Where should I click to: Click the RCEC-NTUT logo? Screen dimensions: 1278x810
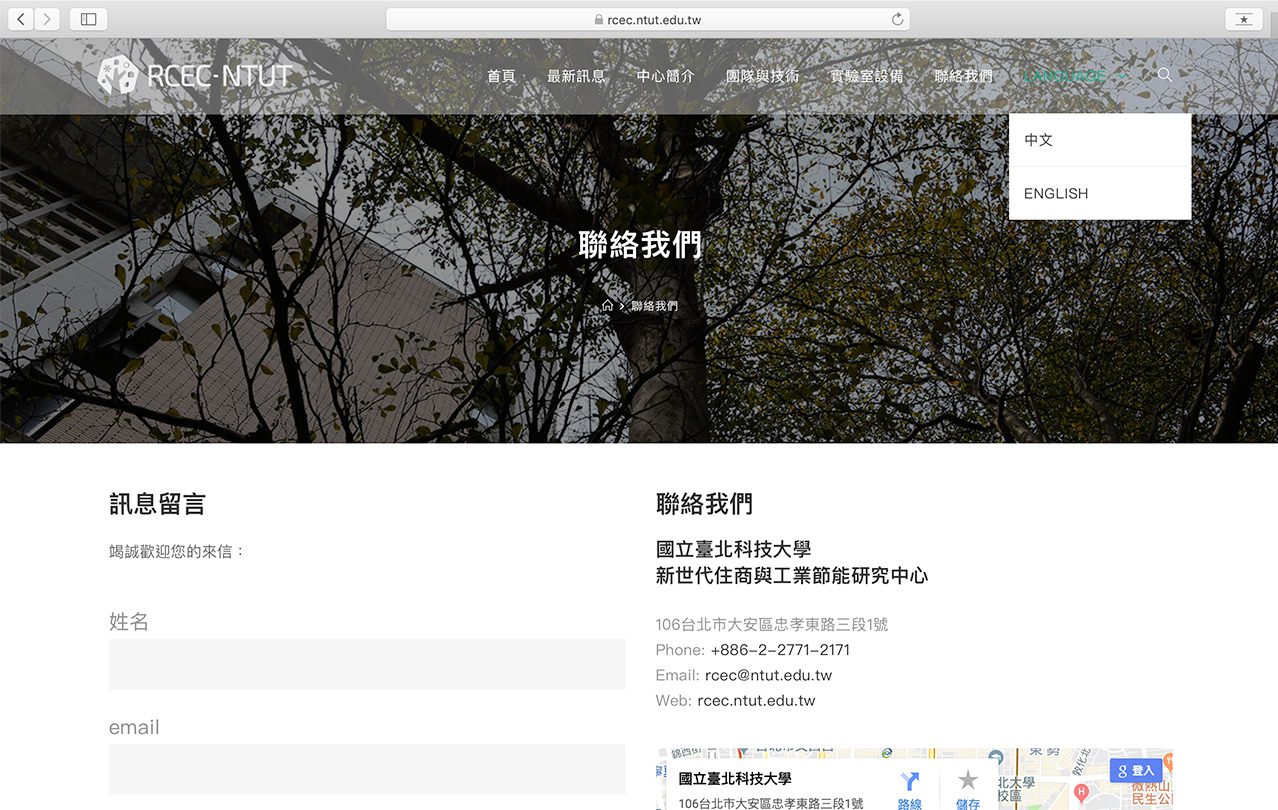pyautogui.click(x=196, y=76)
